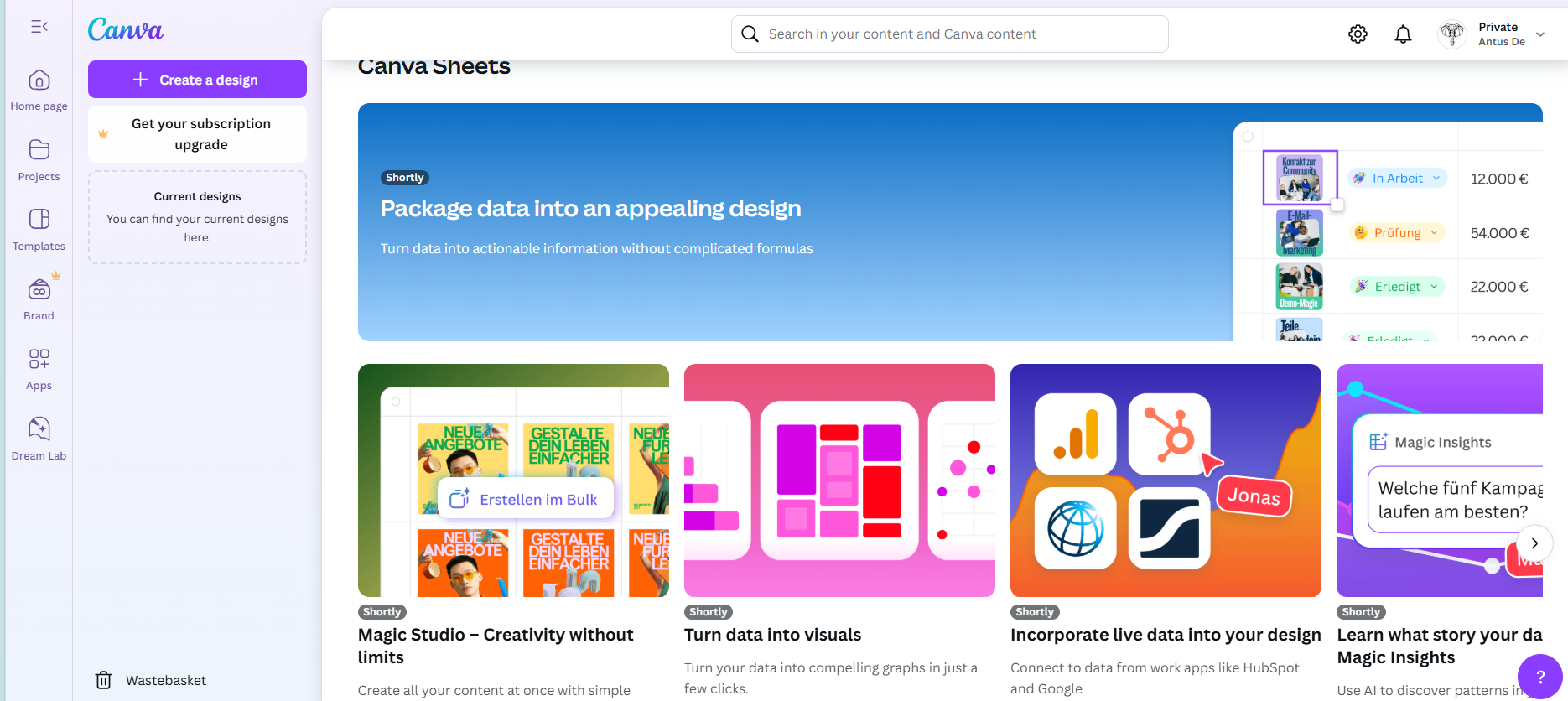Open the Magic Insights card thumbnail
Viewport: 1568px width, 701px height.
click(1440, 480)
